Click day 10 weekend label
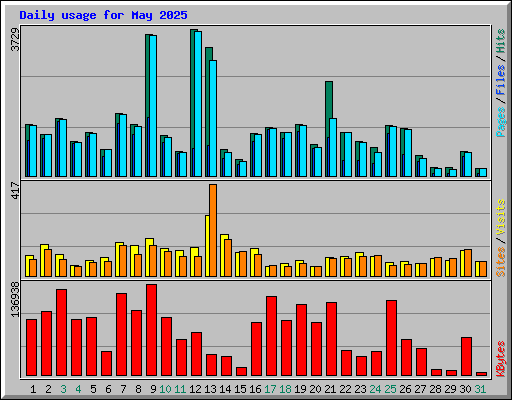 [x=165, y=389]
